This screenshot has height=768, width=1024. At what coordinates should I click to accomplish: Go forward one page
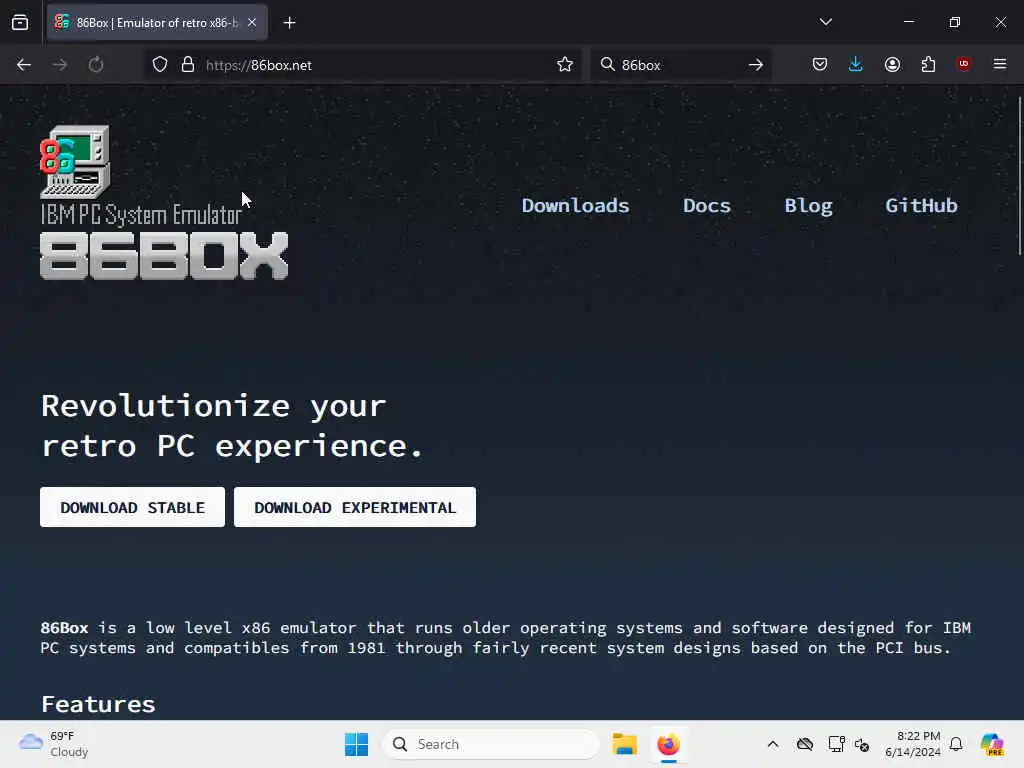pos(60,65)
